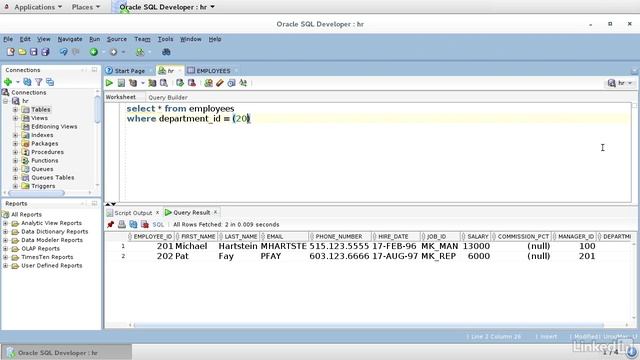Select the TimesTen Reports item
The height and width of the screenshot is (360, 640).
[47, 257]
